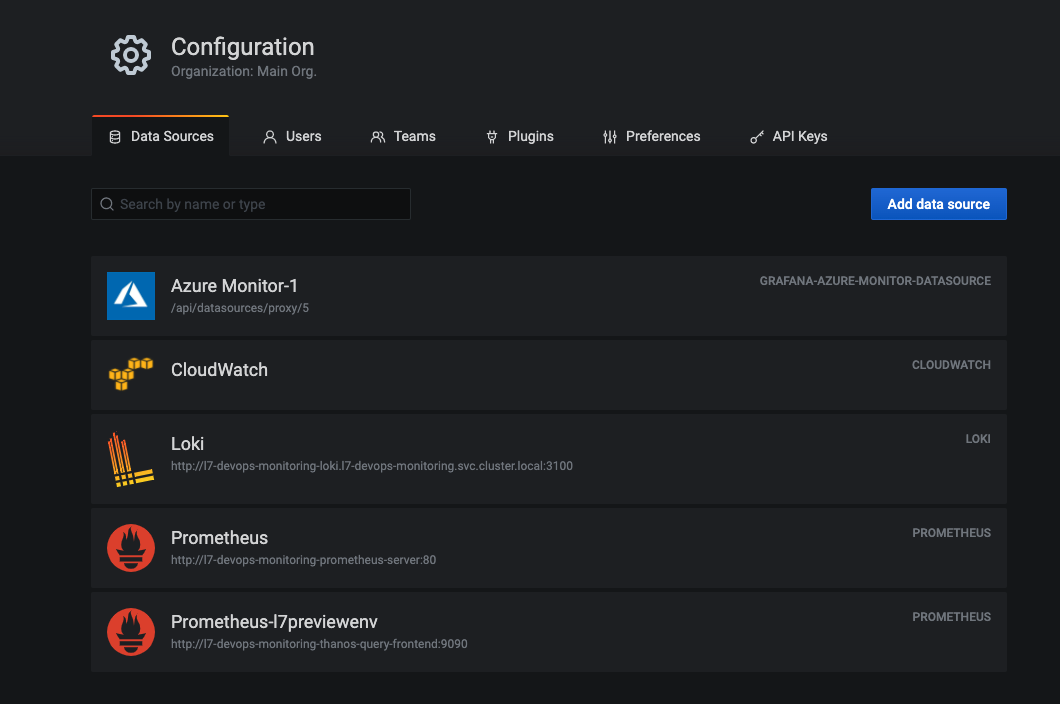Go to the Preferences tab
This screenshot has width=1060, height=704.
[x=652, y=137]
